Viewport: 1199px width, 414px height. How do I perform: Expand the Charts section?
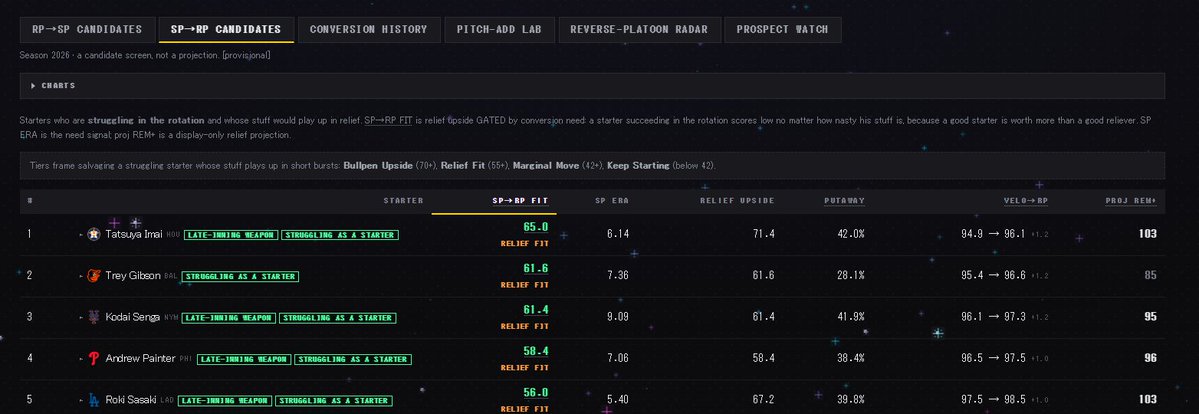tap(592, 86)
